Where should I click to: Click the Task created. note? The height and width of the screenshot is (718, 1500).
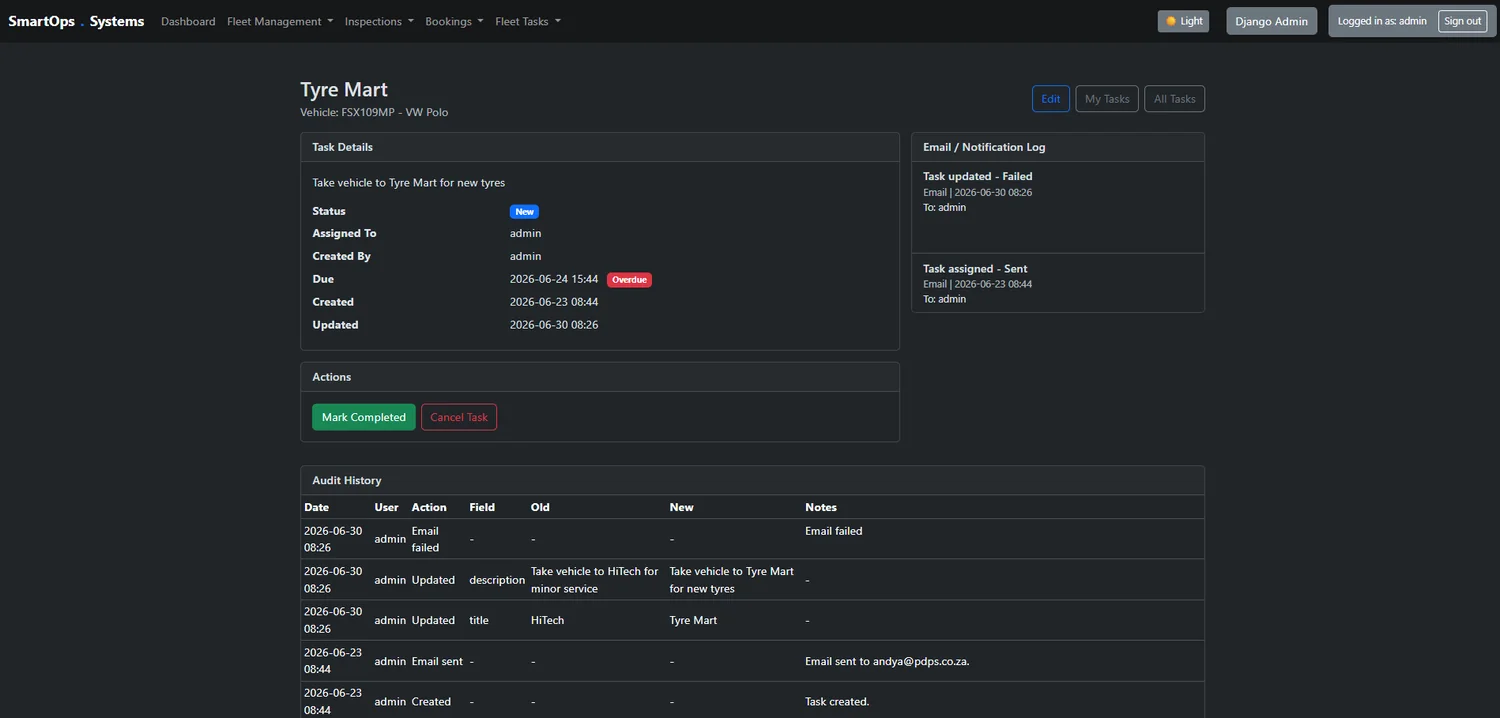coord(837,701)
